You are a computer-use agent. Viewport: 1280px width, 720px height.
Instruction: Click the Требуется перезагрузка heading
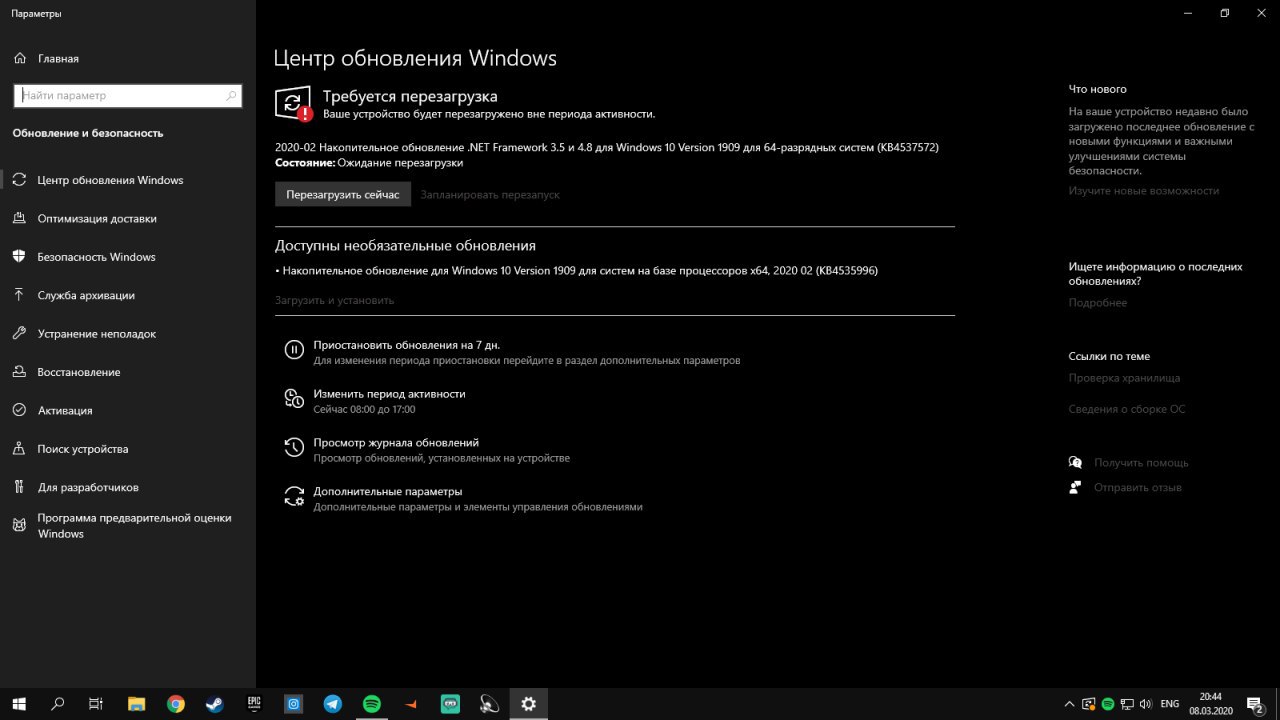click(409, 96)
